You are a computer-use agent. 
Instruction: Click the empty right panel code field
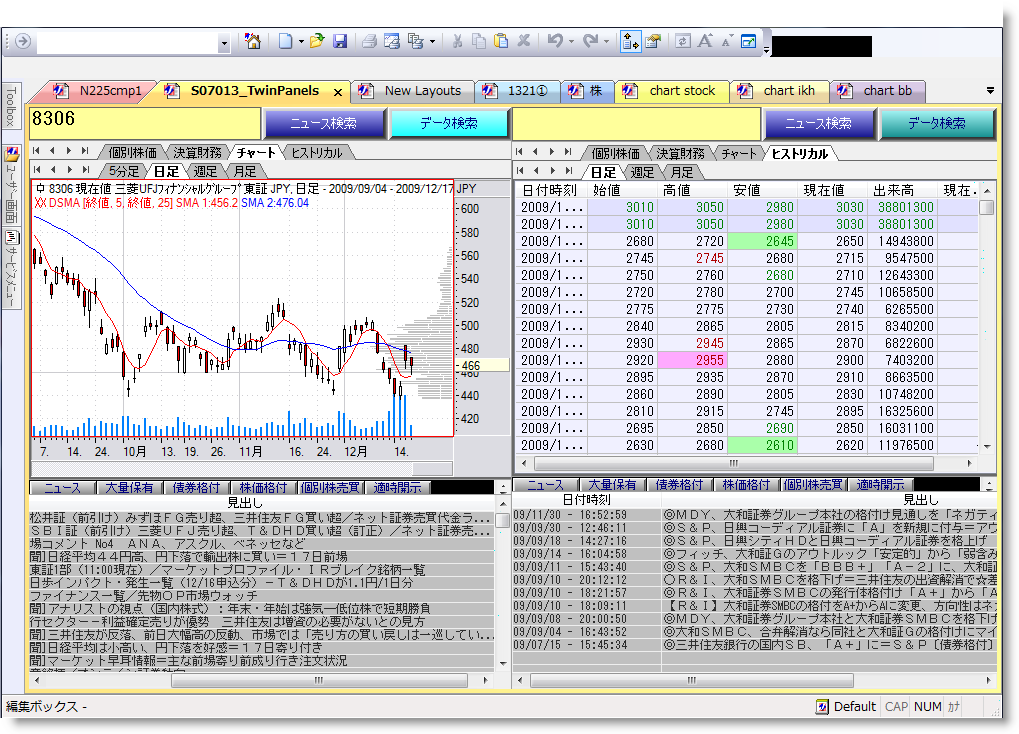tap(637, 124)
